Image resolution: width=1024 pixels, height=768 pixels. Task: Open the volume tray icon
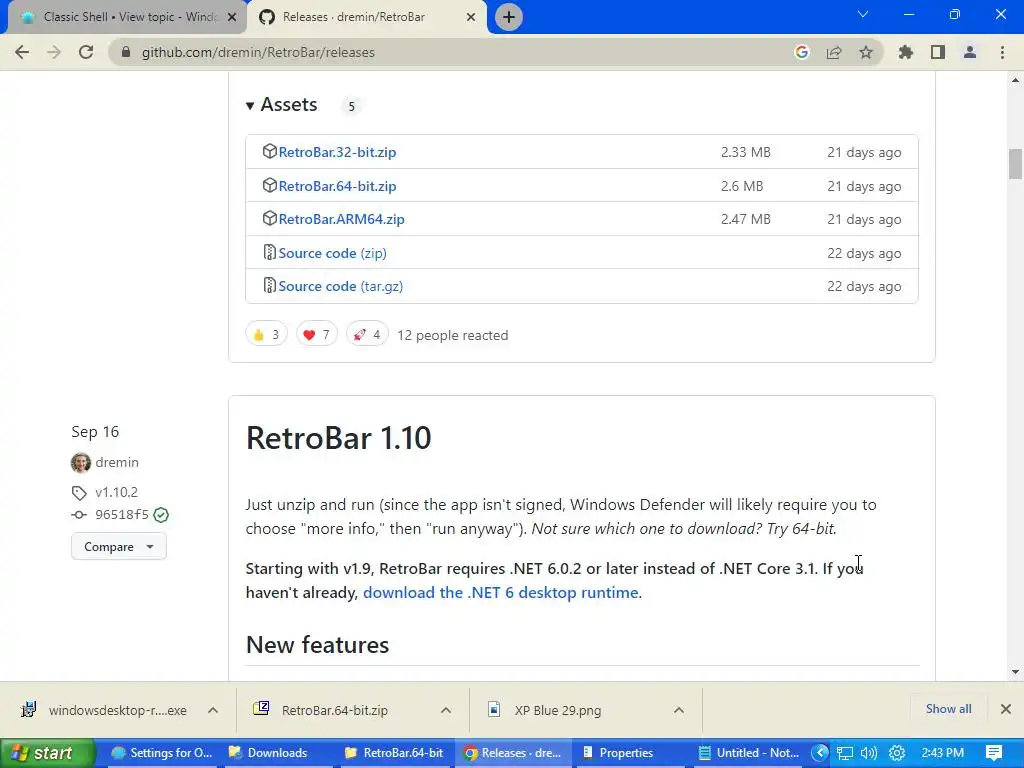(x=869, y=753)
